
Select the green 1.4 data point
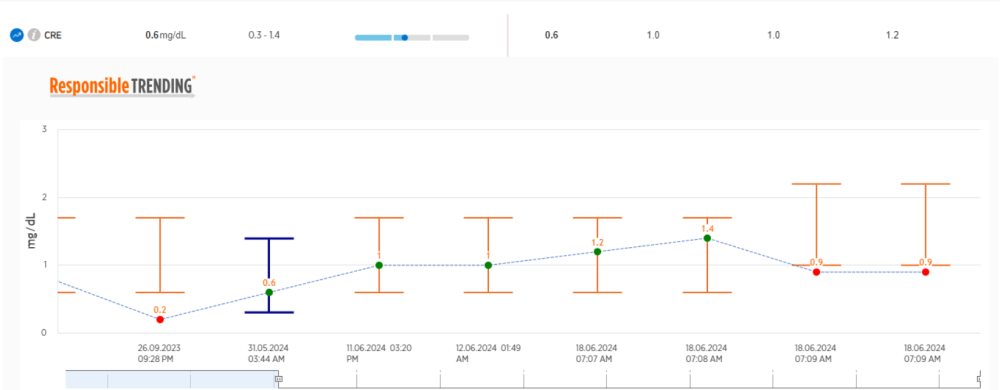(707, 238)
